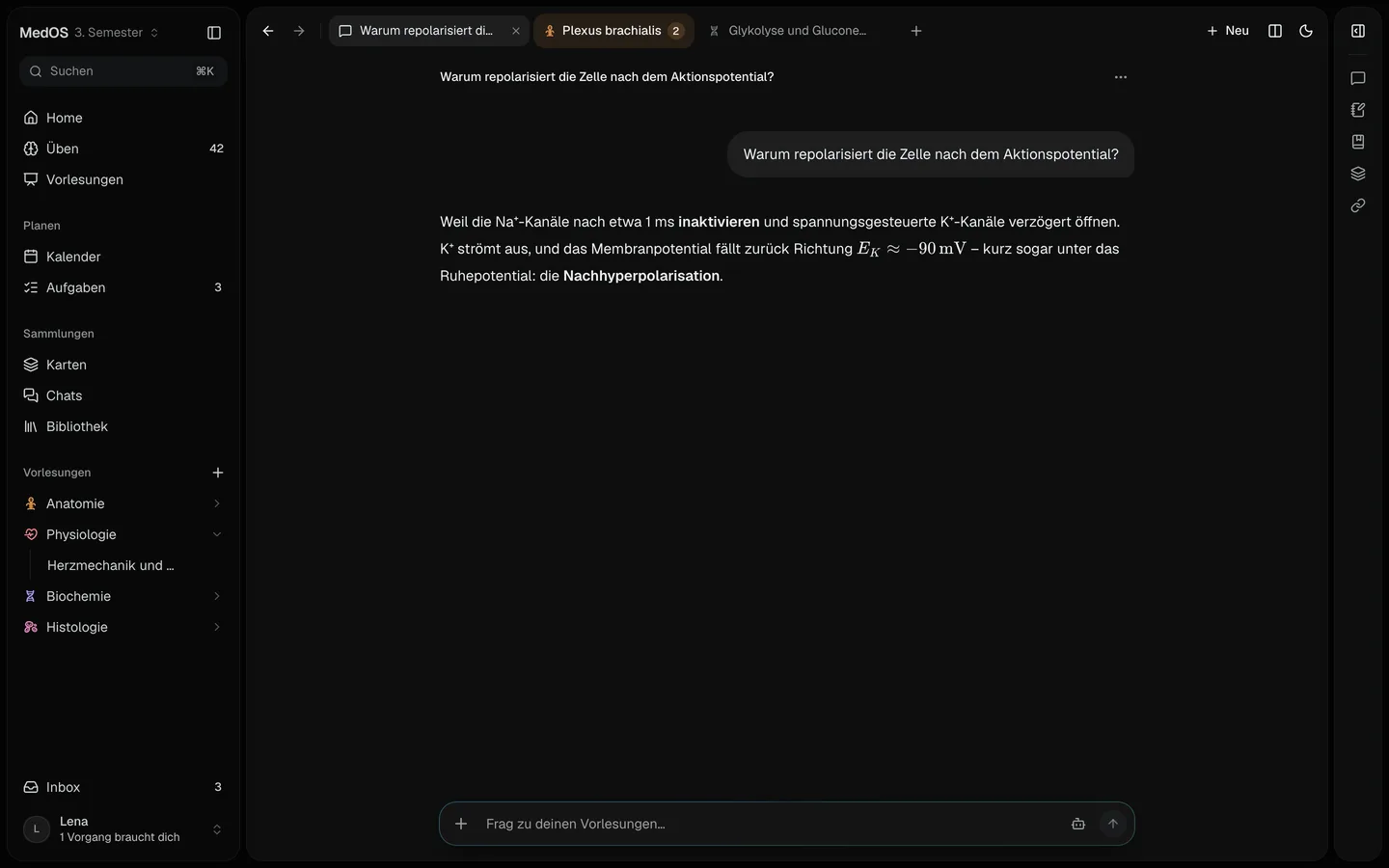Viewport: 1389px width, 868px height.
Task: Open the MedOS semester switcher
Action: pos(90,33)
